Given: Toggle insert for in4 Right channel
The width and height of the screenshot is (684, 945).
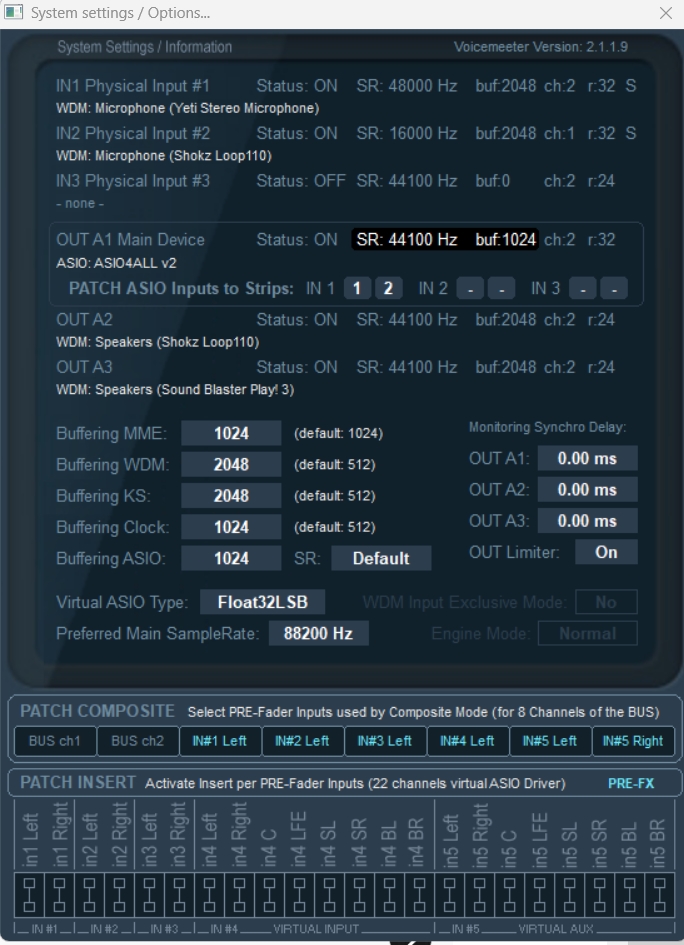Looking at the screenshot, I should 239,894.
